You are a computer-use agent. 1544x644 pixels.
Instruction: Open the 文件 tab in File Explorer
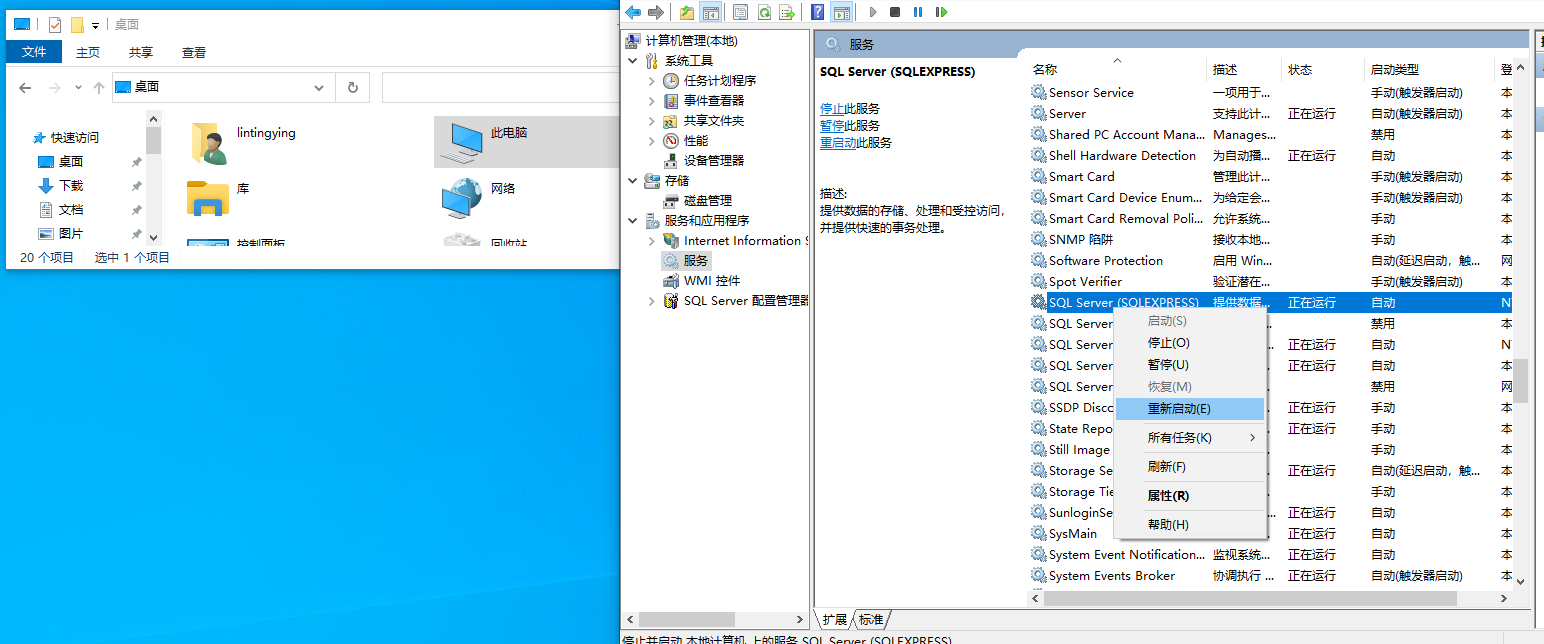point(34,52)
